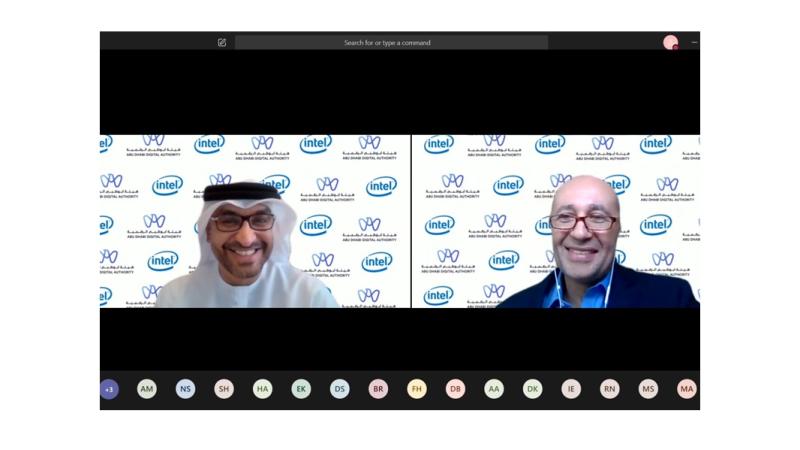This screenshot has height=450, width=800.
Task: Select participant avatar NS
Action: click(x=185, y=389)
